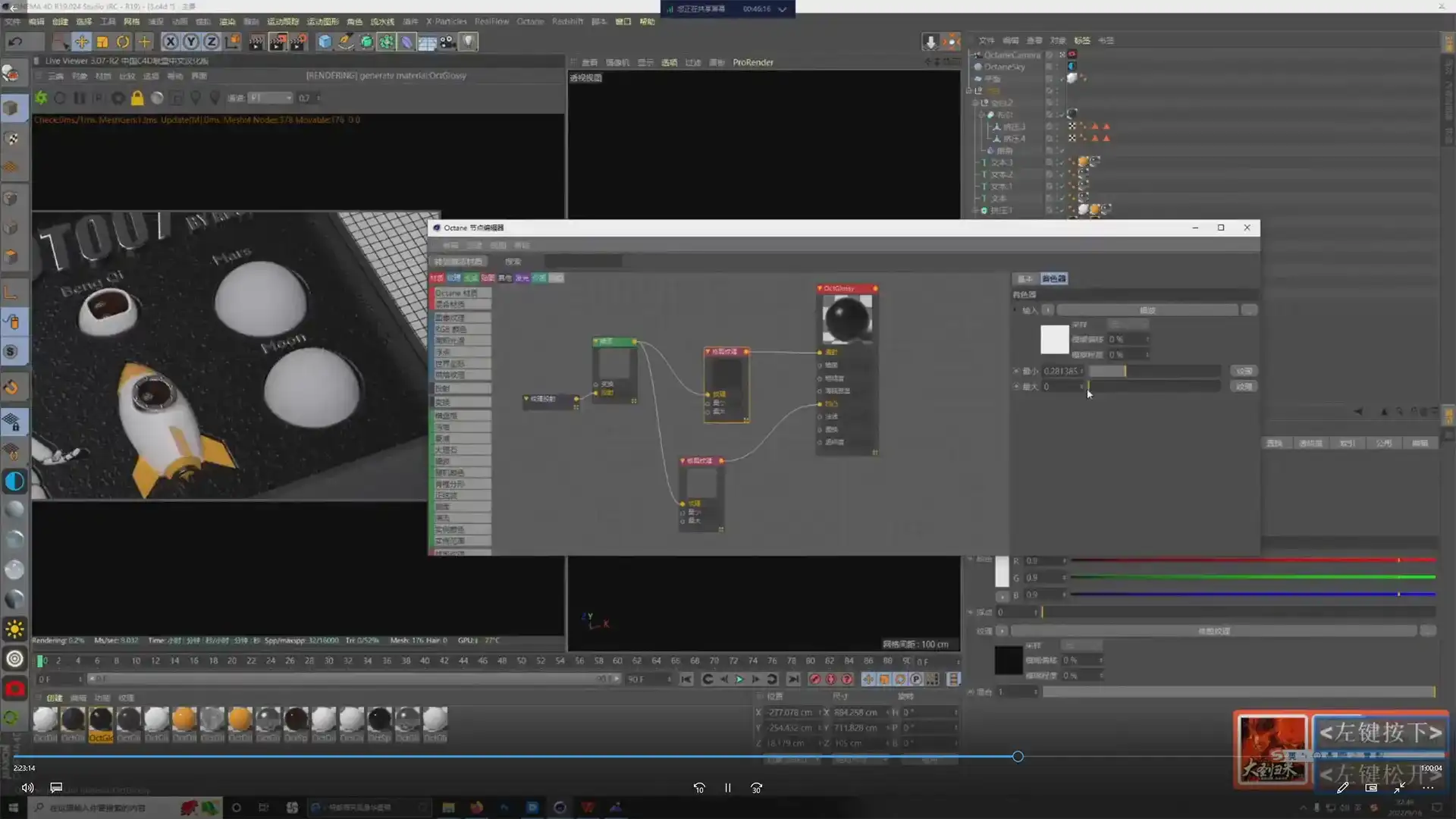Click the Live Viewer pause render icon
Viewport: 1456px width, 819px height.
(80, 98)
